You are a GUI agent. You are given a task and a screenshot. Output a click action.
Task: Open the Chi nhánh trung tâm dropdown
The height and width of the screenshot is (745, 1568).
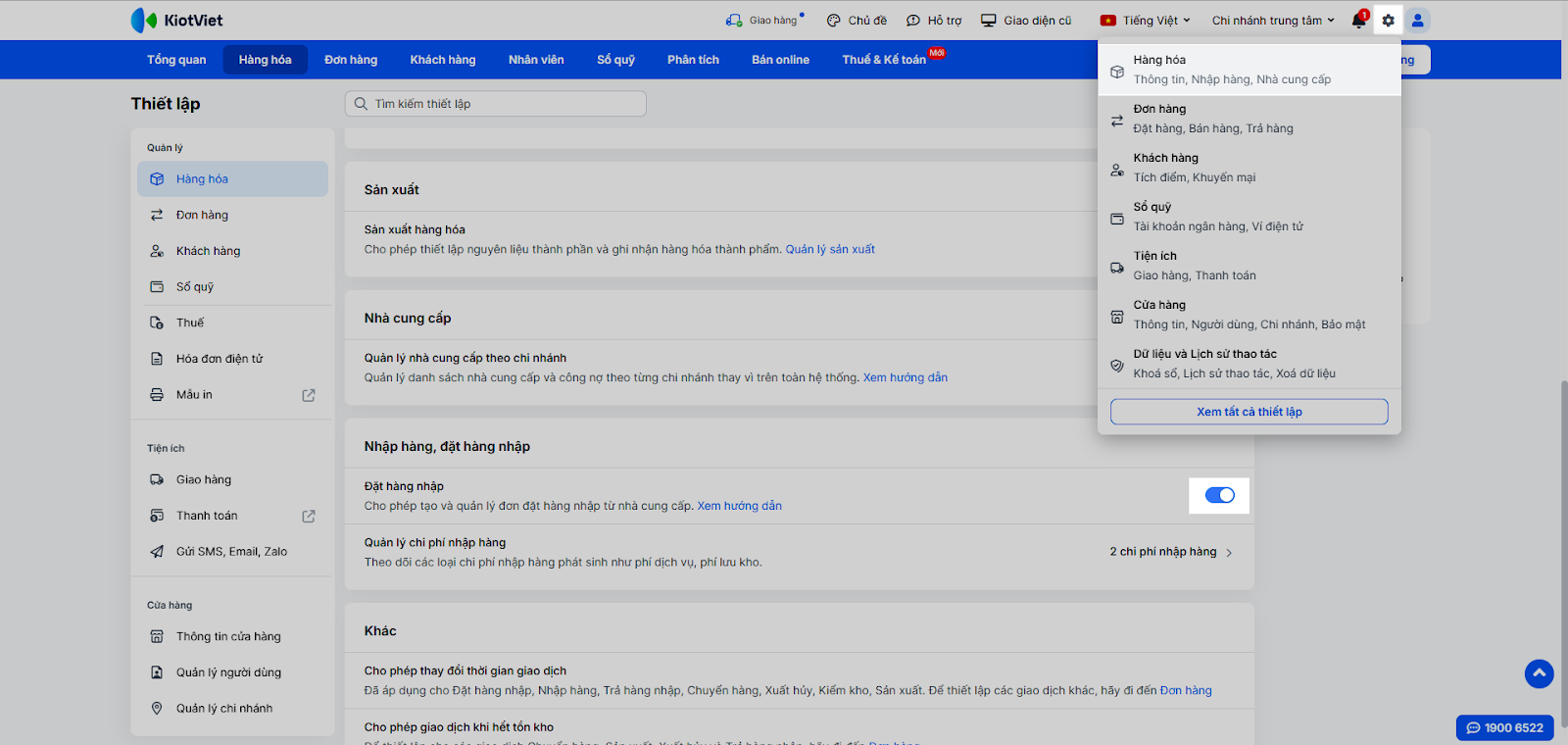(1272, 21)
